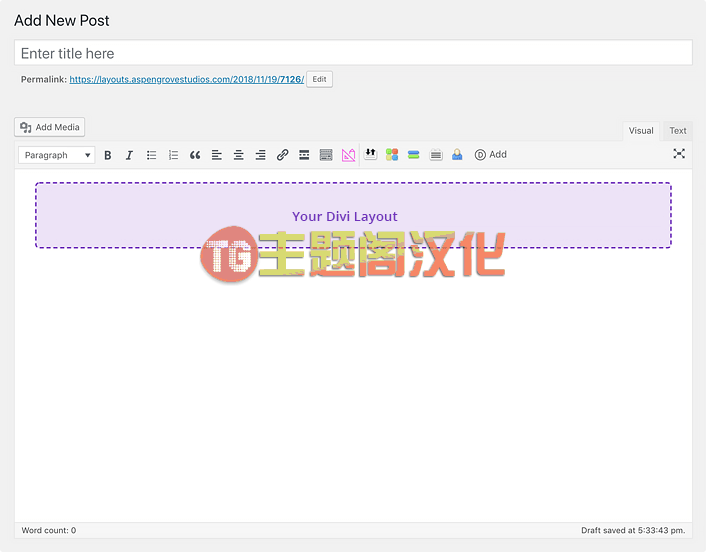Click the Draft saved at 5:33:43 pm text
This screenshot has width=706, height=552.
coord(633,530)
